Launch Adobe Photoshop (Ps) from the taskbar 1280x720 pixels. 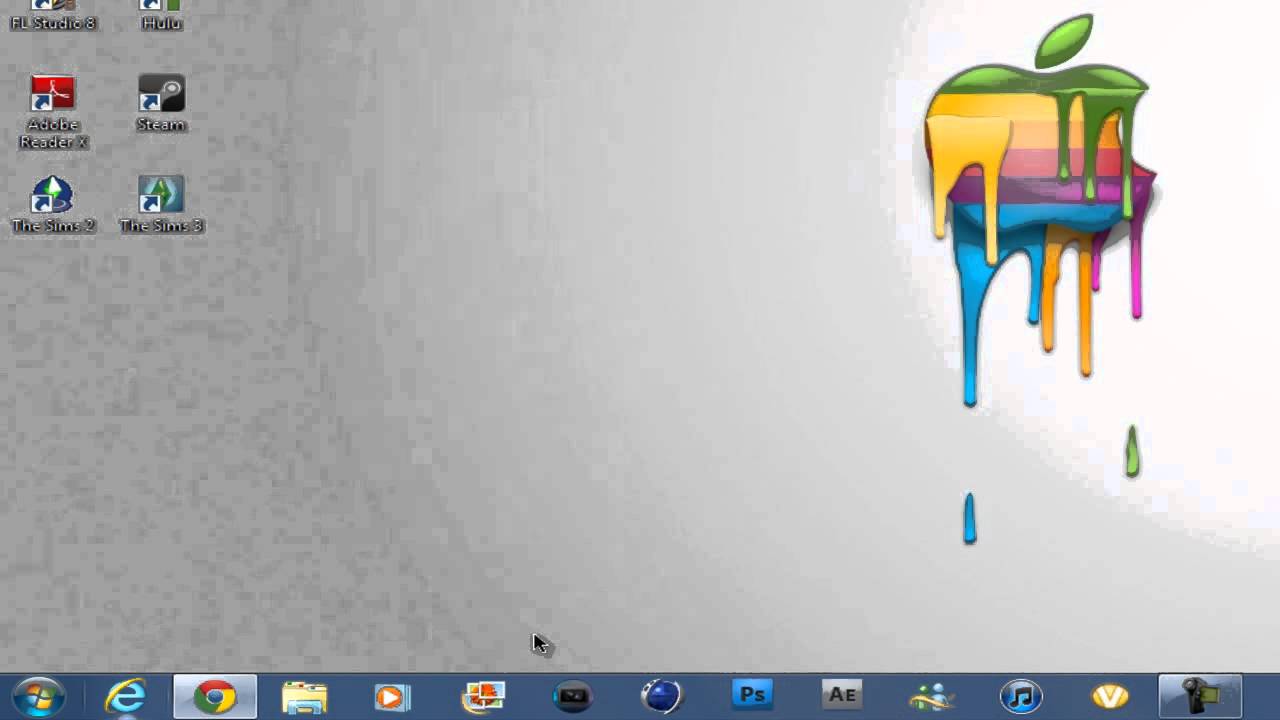pos(752,695)
